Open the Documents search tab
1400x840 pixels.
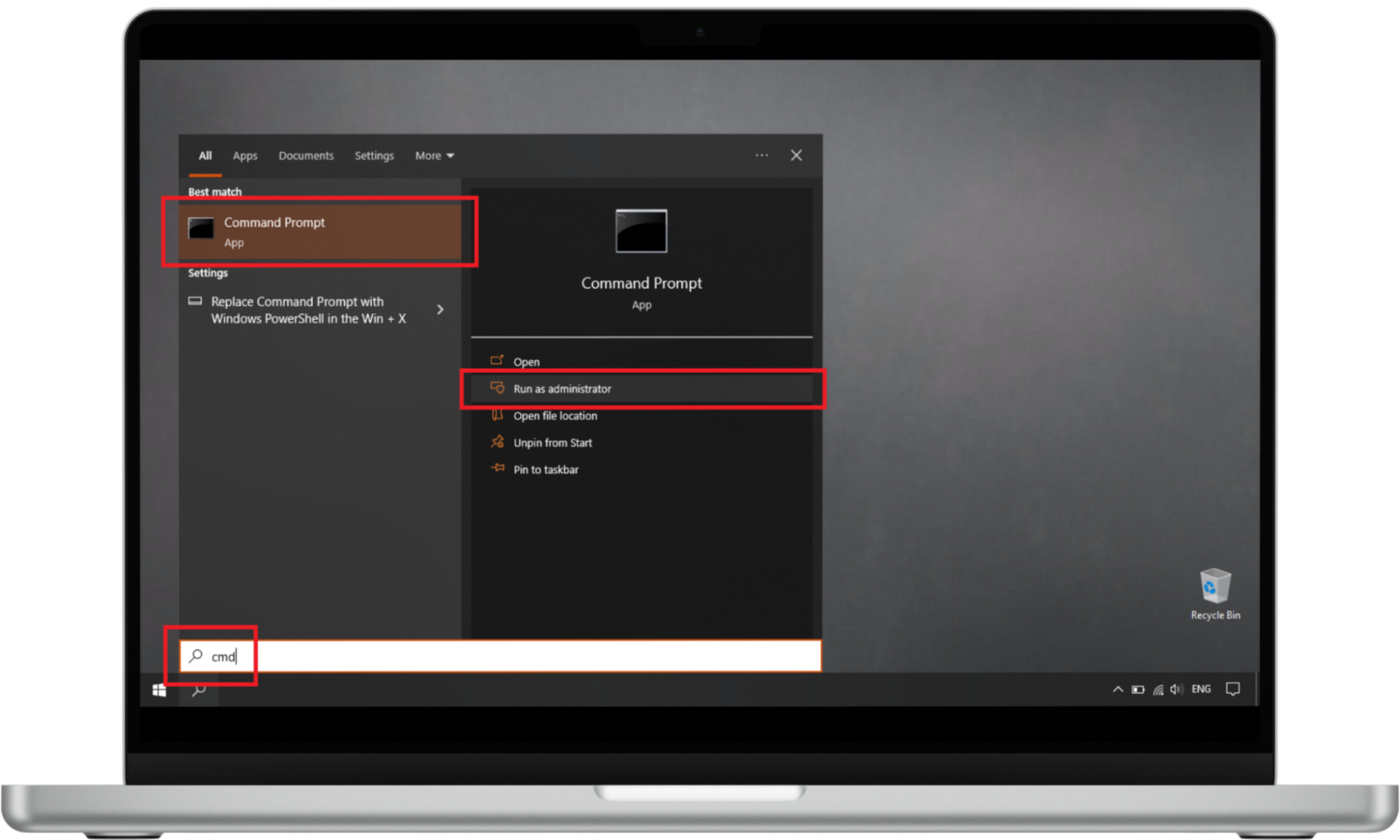pyautogui.click(x=306, y=155)
